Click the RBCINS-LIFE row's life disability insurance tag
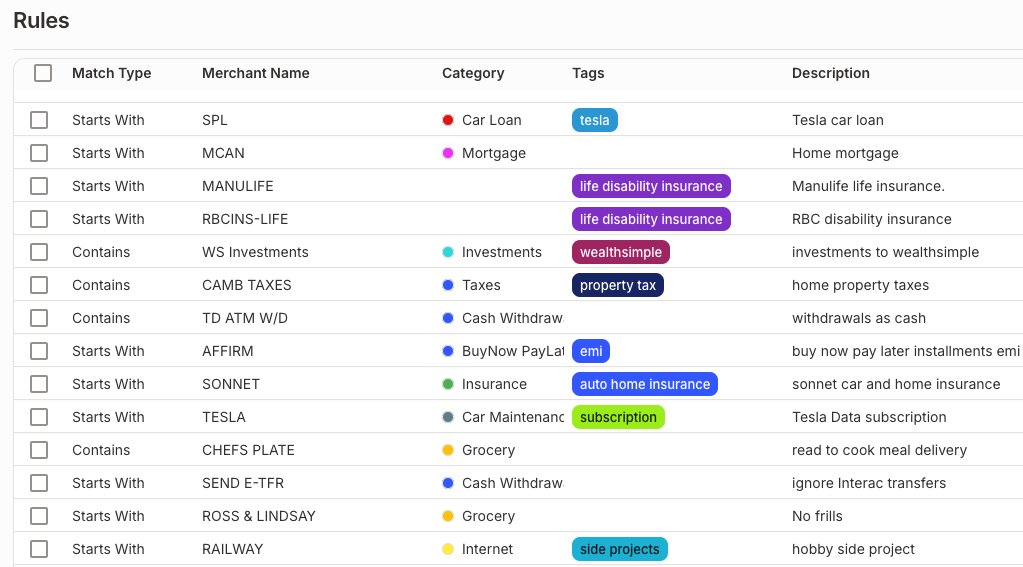 click(x=651, y=219)
